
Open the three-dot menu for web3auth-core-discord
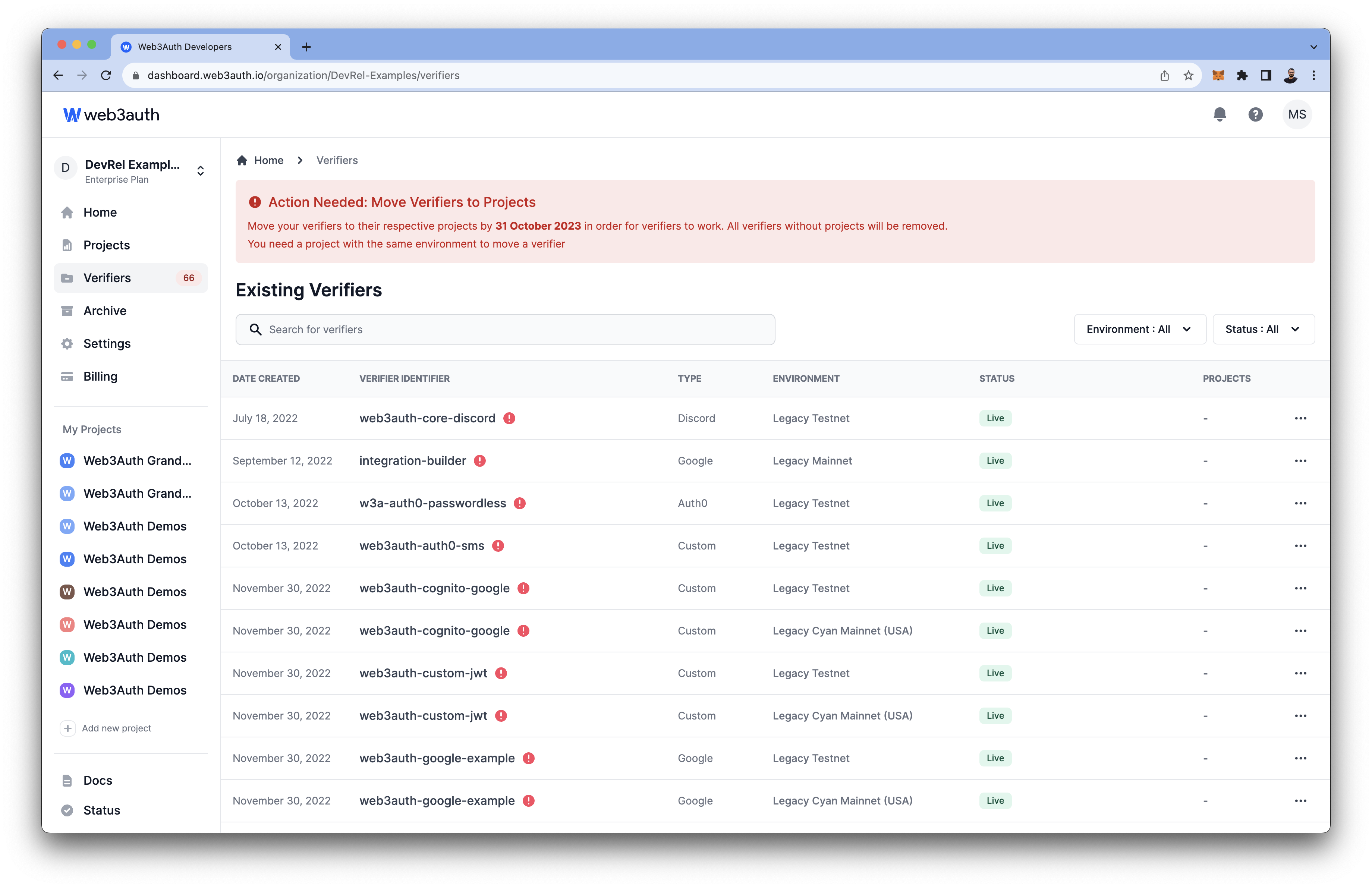[1300, 418]
